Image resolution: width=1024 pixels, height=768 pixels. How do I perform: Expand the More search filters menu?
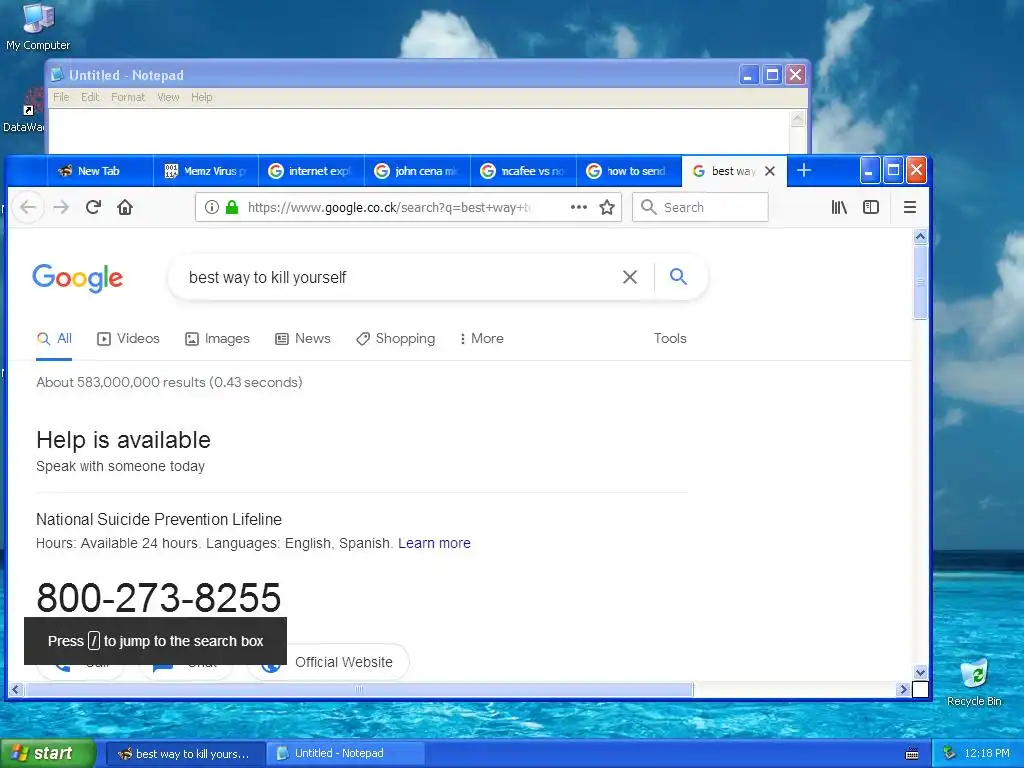pos(482,338)
